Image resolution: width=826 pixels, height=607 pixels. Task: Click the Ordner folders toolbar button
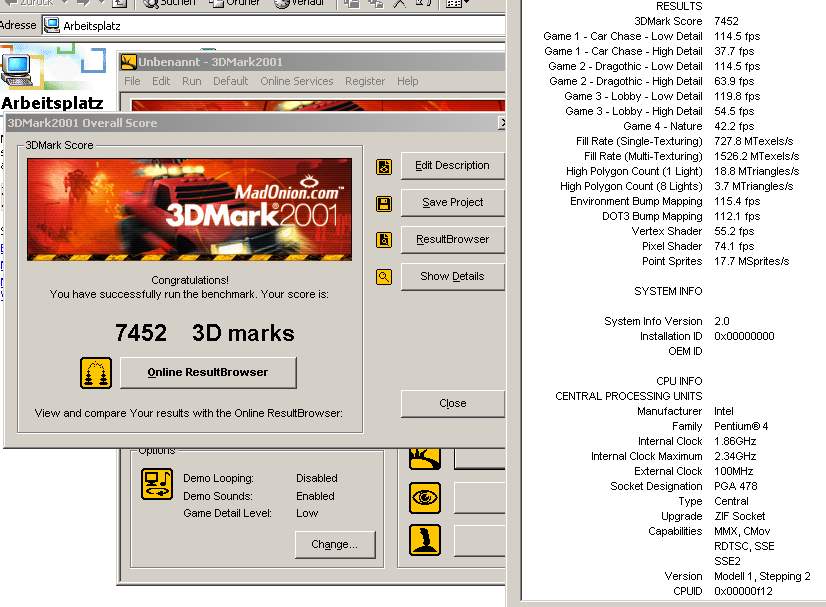point(234,3)
